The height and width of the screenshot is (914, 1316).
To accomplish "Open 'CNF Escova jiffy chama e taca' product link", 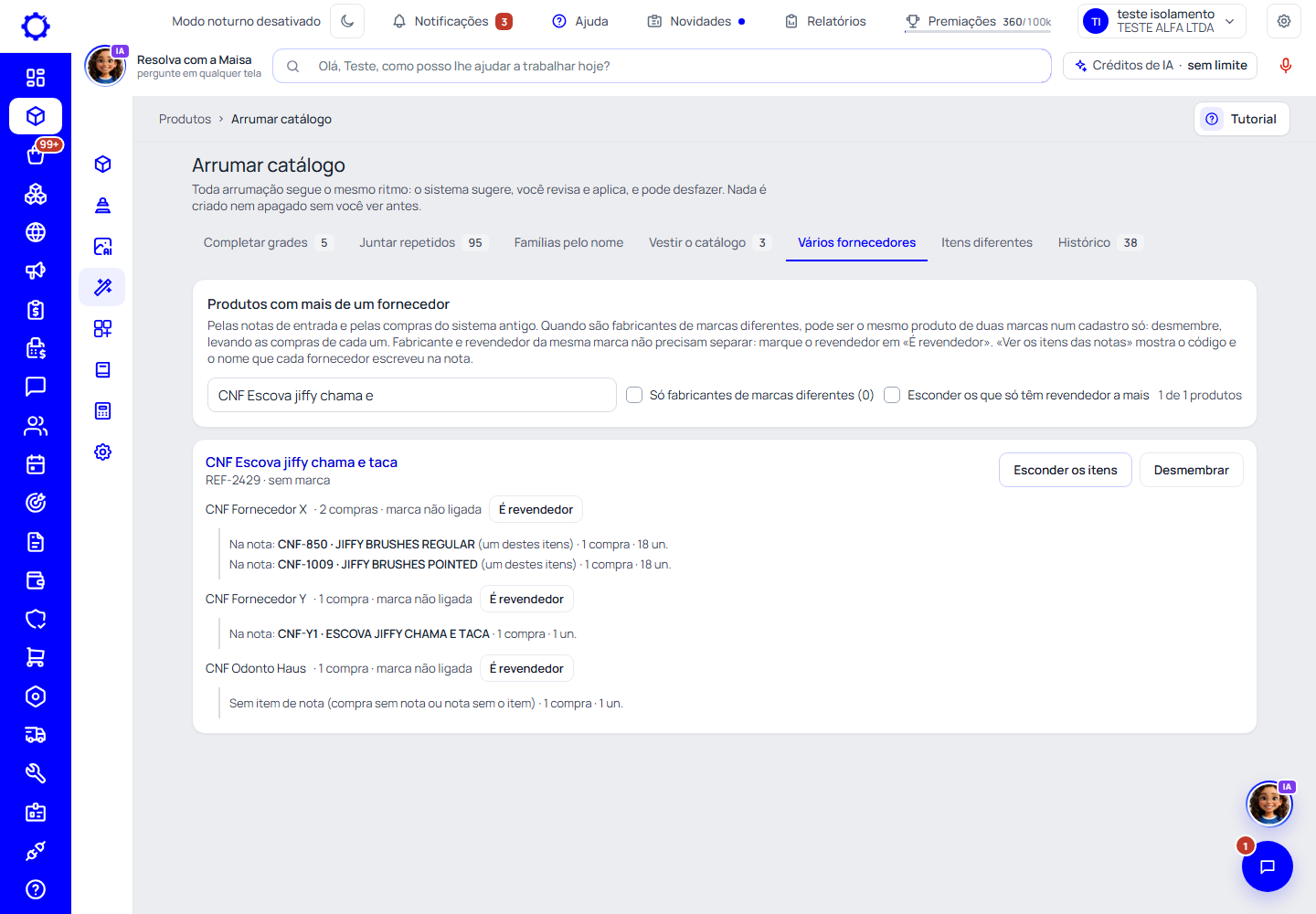I will 302,462.
